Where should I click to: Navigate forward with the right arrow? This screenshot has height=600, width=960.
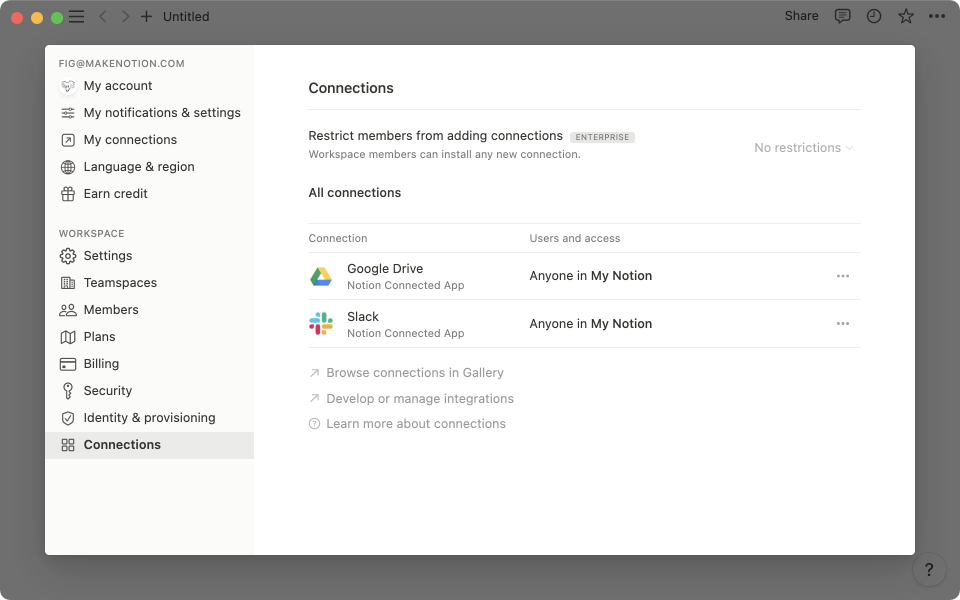click(x=125, y=17)
